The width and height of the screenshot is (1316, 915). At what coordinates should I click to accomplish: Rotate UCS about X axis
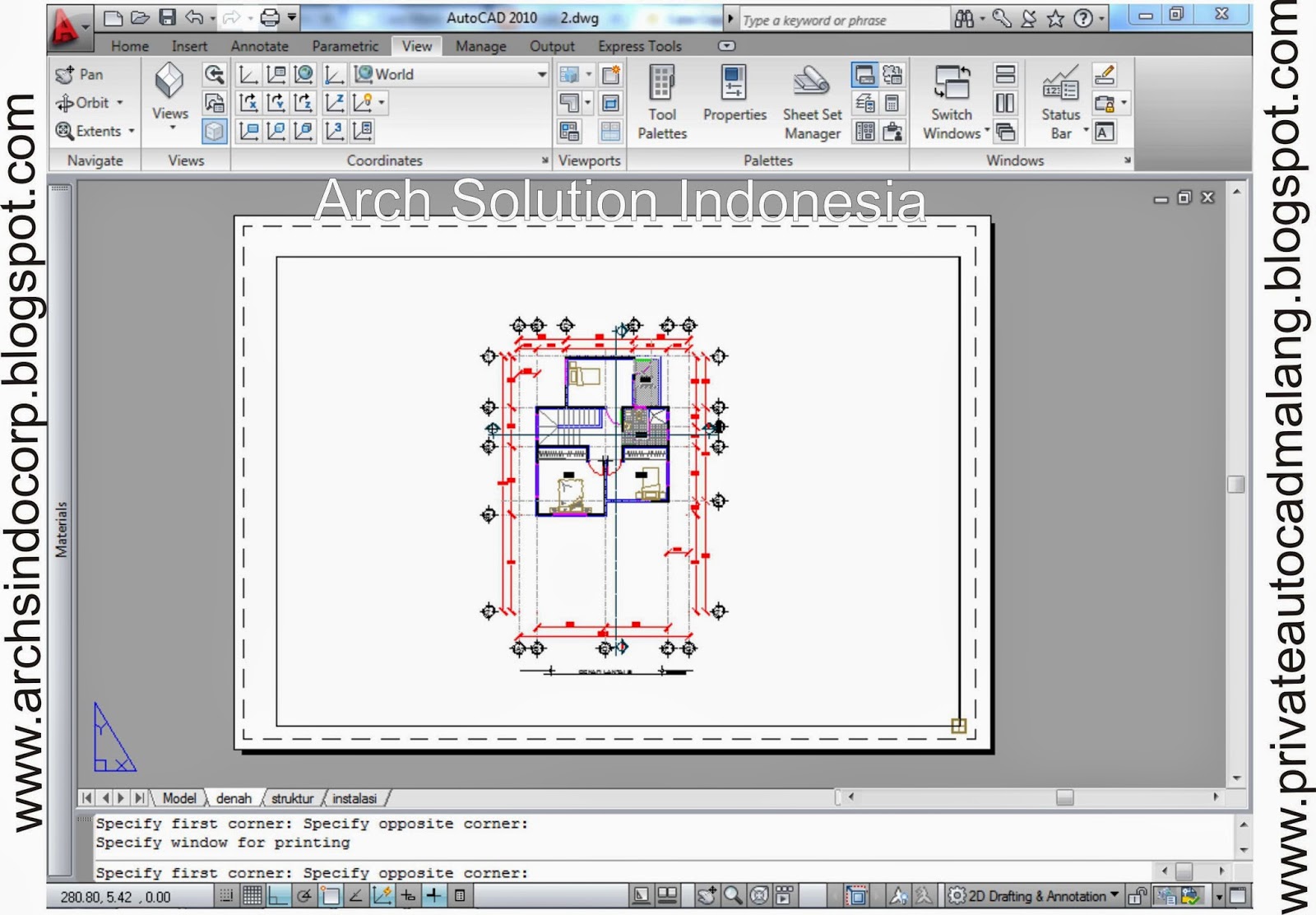[248, 103]
